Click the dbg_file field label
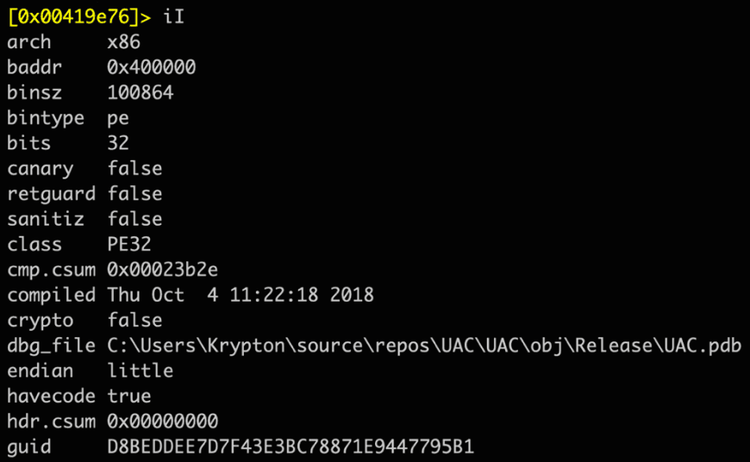Image resolution: width=750 pixels, height=462 pixels. tap(50, 345)
